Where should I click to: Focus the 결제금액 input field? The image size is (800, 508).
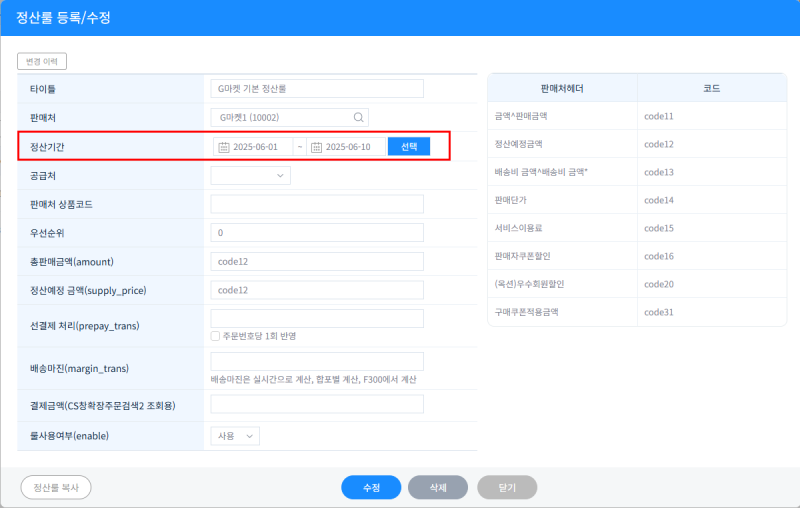tap(317, 404)
